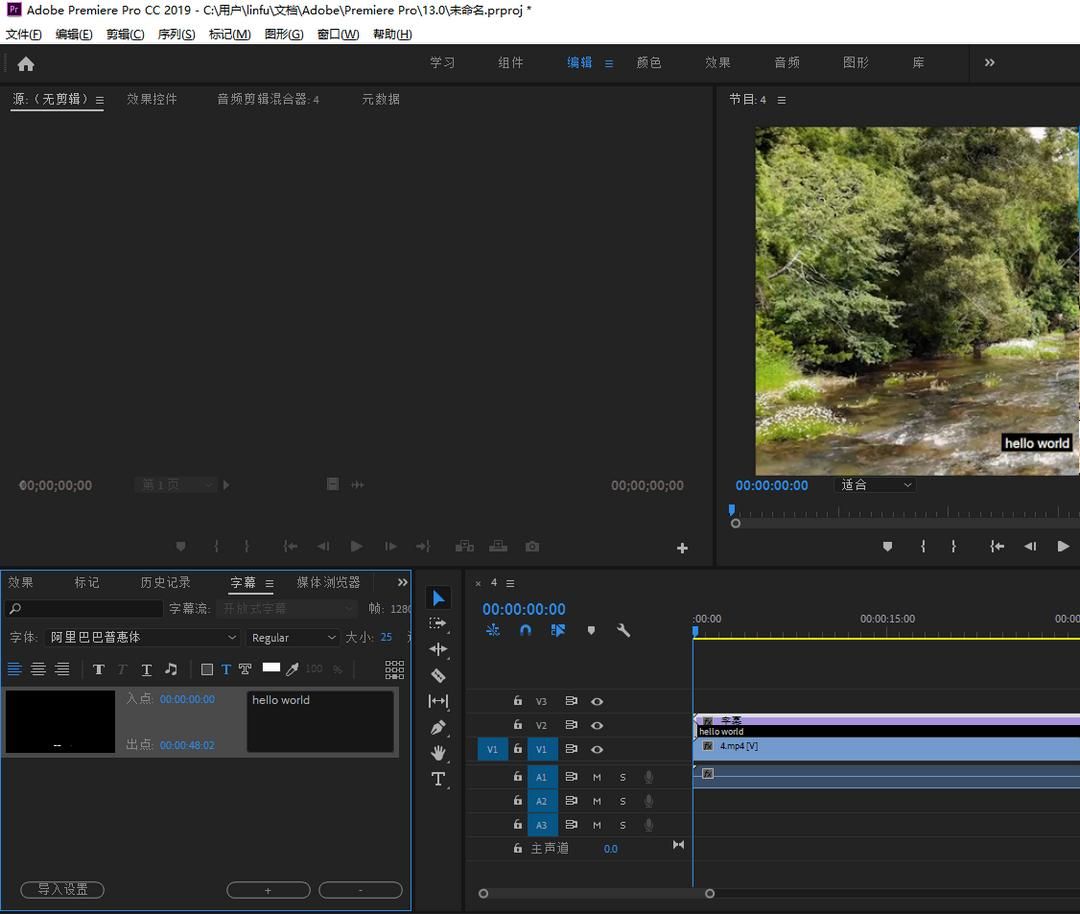Select the Track Select Forward tool

tap(438, 623)
